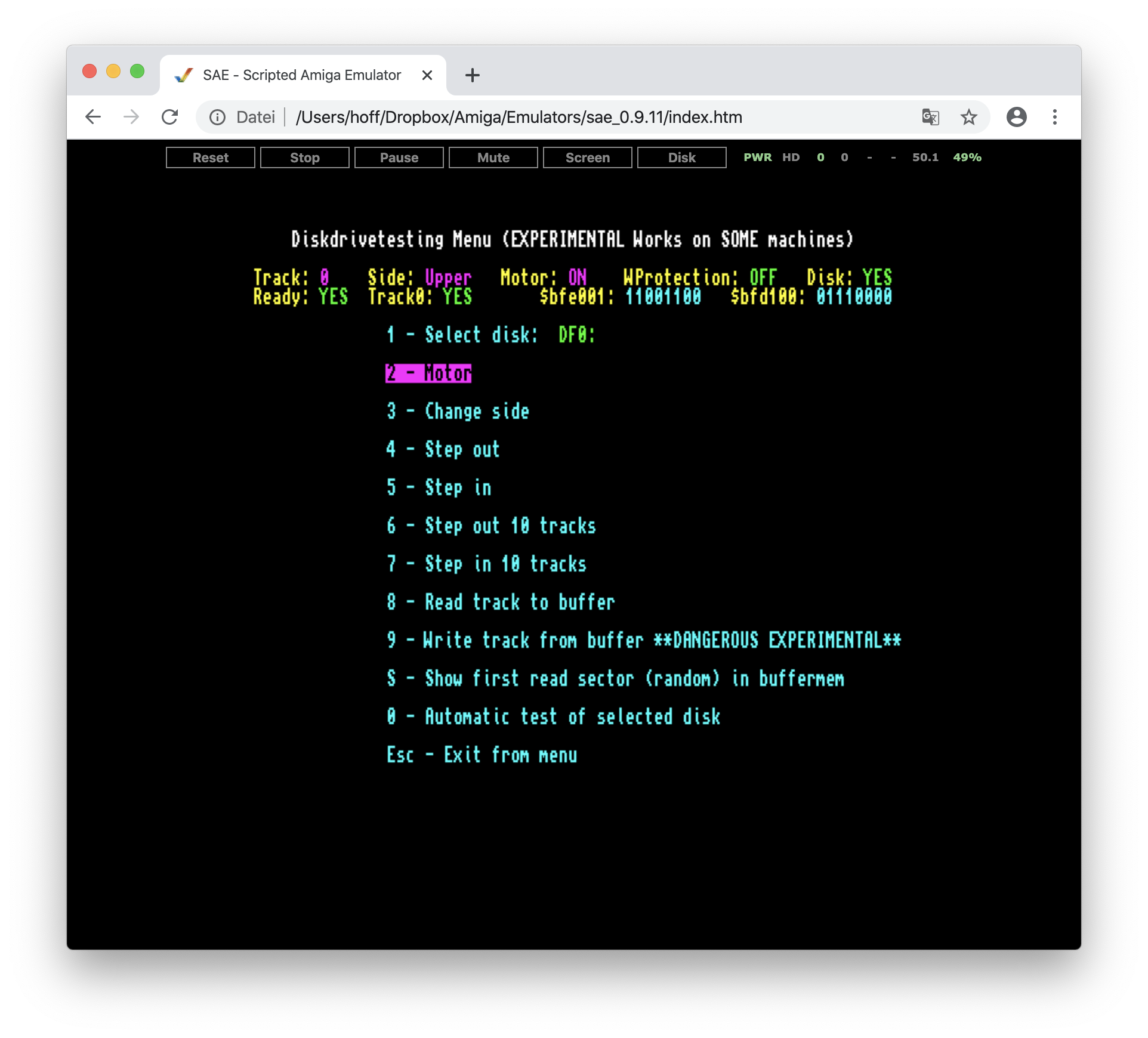Screen dimensions: 1148x1038
Task: Close the window with red button
Action: coord(90,72)
